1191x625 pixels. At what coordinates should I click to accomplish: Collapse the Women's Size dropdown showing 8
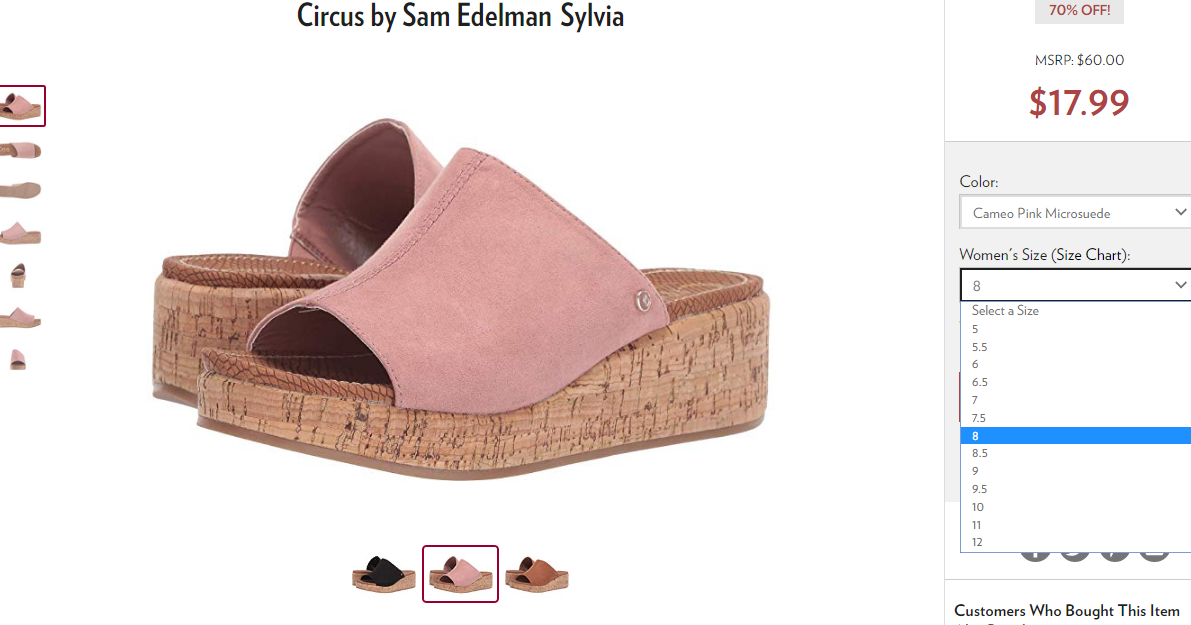(1076, 286)
